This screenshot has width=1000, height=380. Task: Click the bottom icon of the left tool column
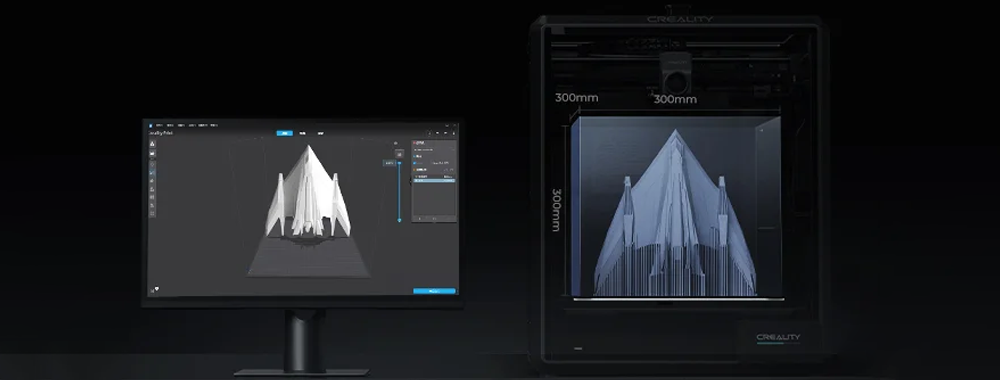(x=152, y=214)
